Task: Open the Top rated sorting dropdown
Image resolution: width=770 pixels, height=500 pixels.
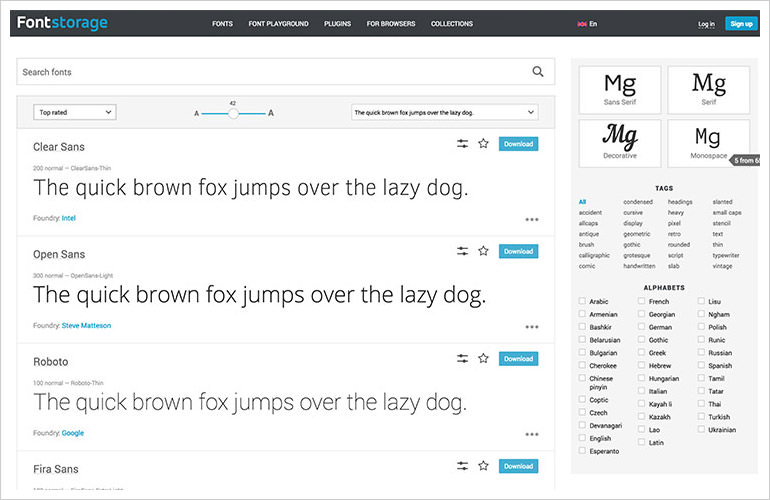Action: point(75,113)
